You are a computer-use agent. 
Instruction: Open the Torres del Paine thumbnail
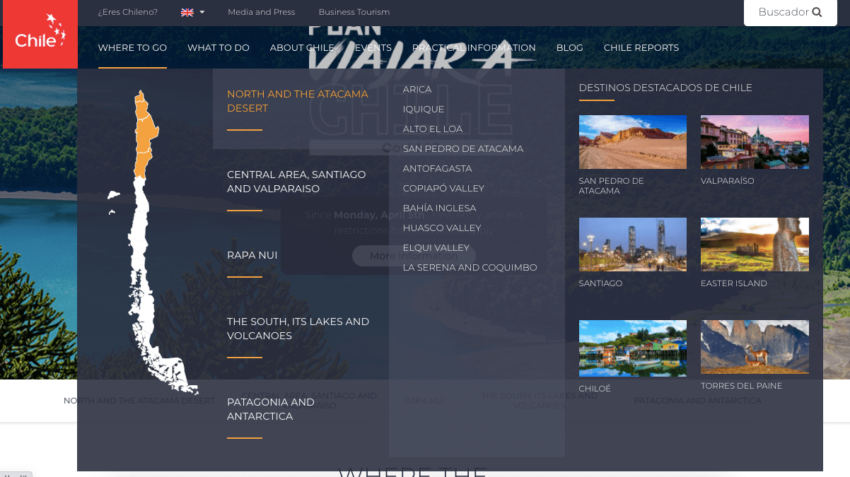pos(754,347)
